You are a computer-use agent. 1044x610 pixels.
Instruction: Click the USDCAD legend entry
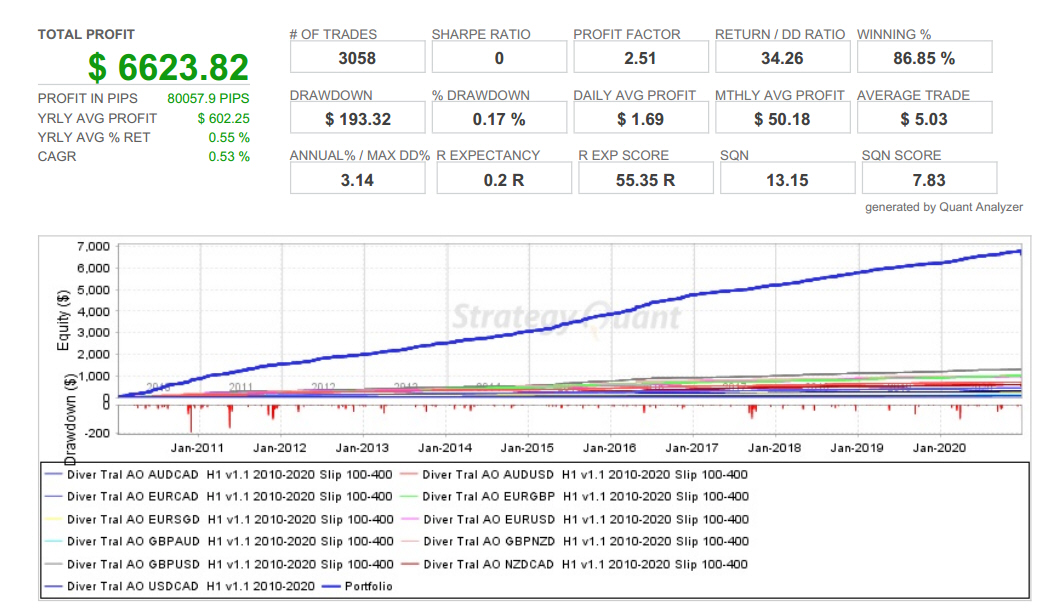[x=179, y=587]
